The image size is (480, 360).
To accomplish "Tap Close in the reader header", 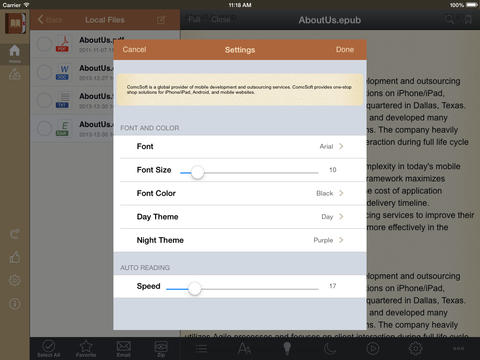I will click(221, 20).
